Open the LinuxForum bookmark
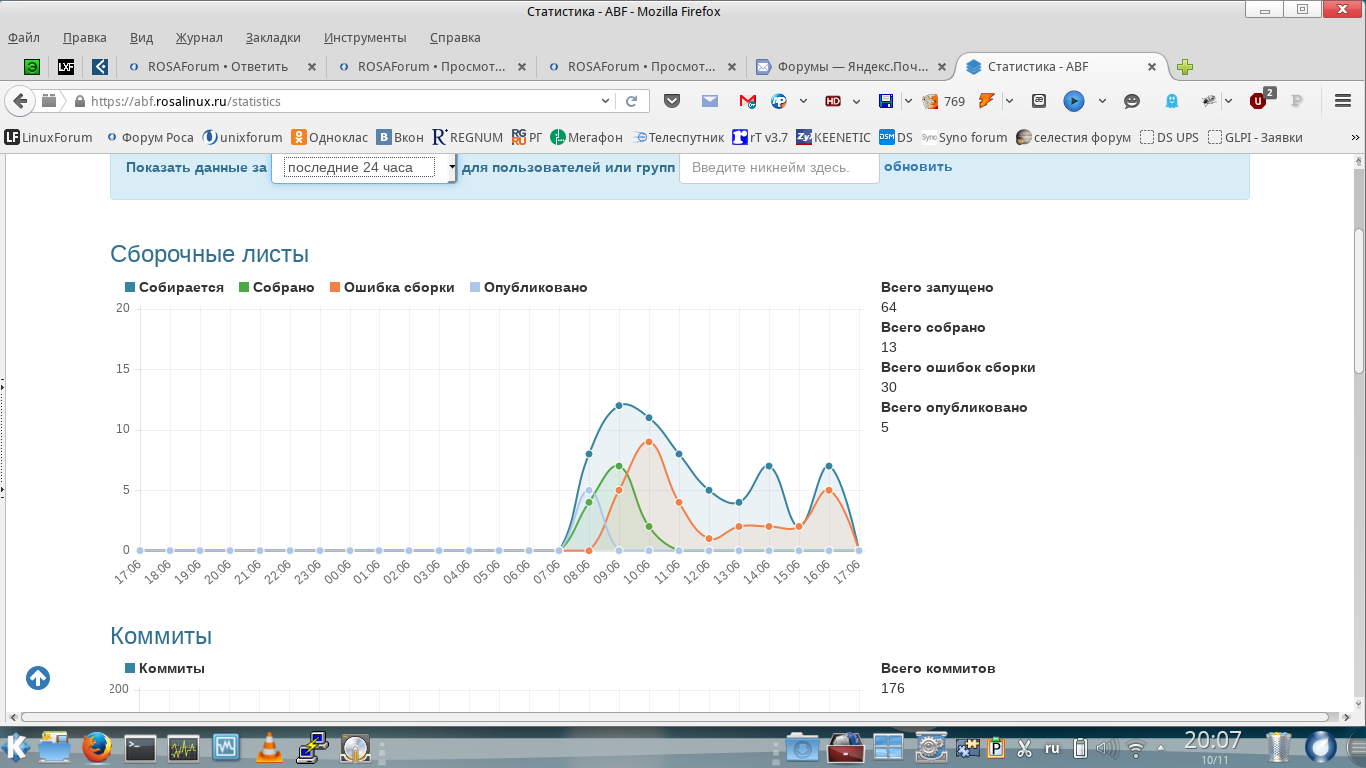Viewport: 1366px width, 768px height. point(49,138)
